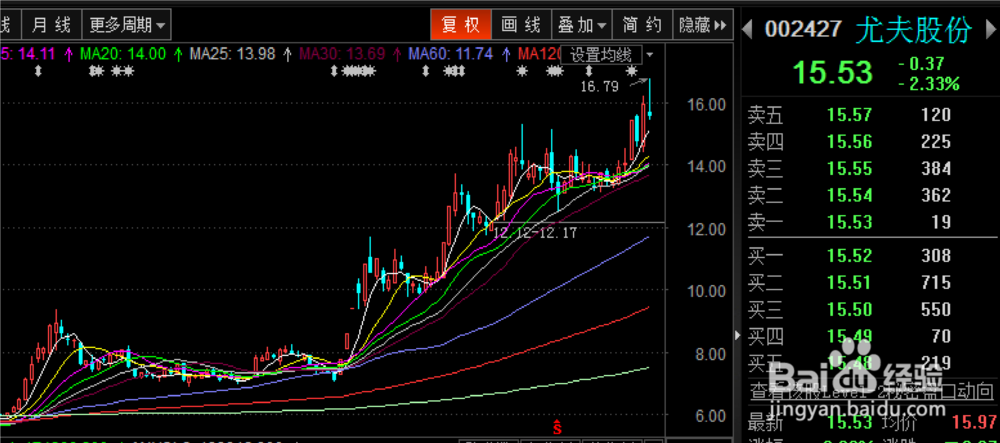The image size is (1000, 443).
Task: Switch to 简约 simplified view
Action: pyautogui.click(x=642, y=25)
